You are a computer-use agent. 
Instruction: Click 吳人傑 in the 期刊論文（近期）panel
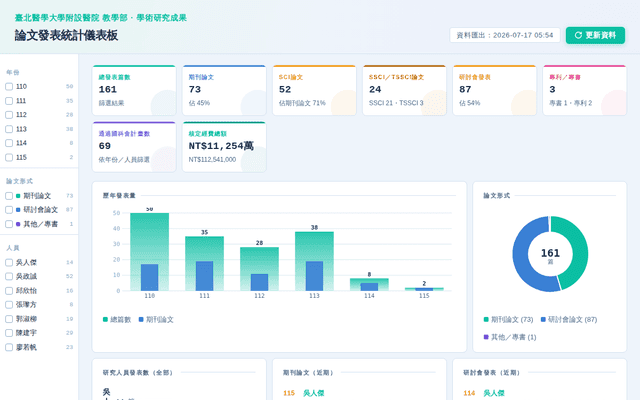tap(313, 393)
